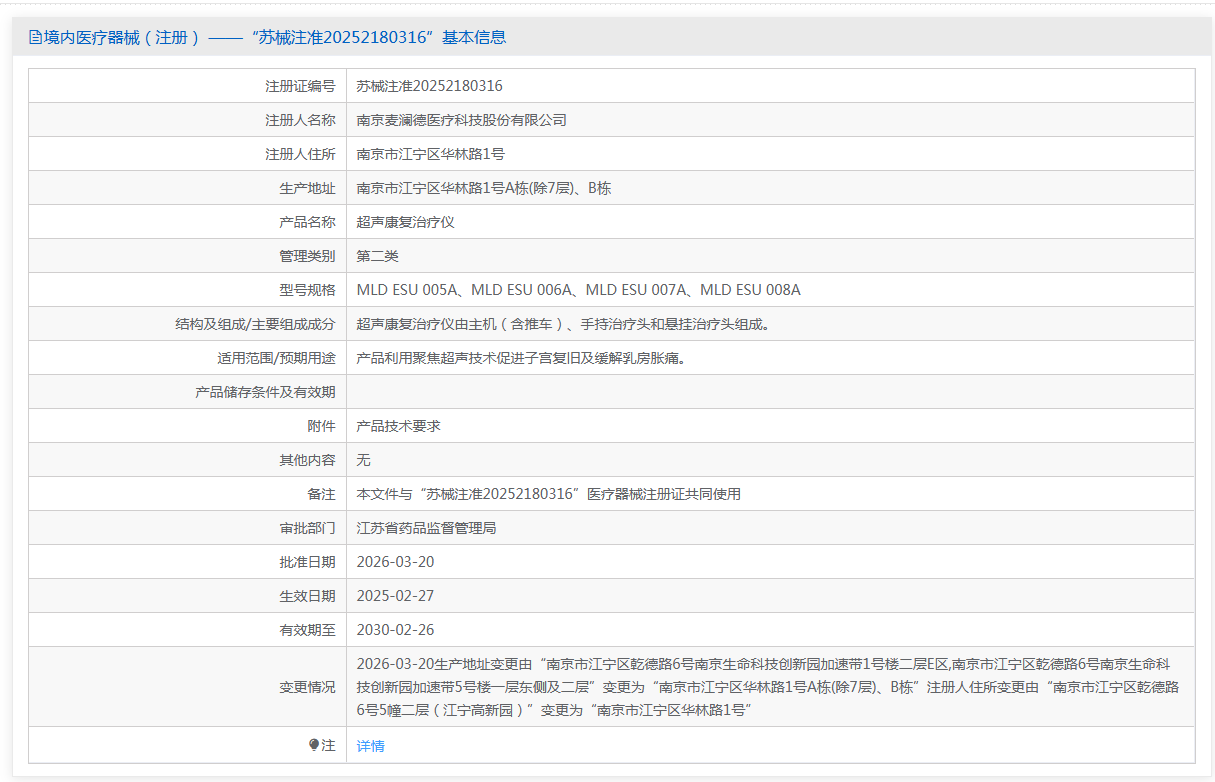Click the 有效期至 label
1215x782 pixels.
[x=307, y=630]
